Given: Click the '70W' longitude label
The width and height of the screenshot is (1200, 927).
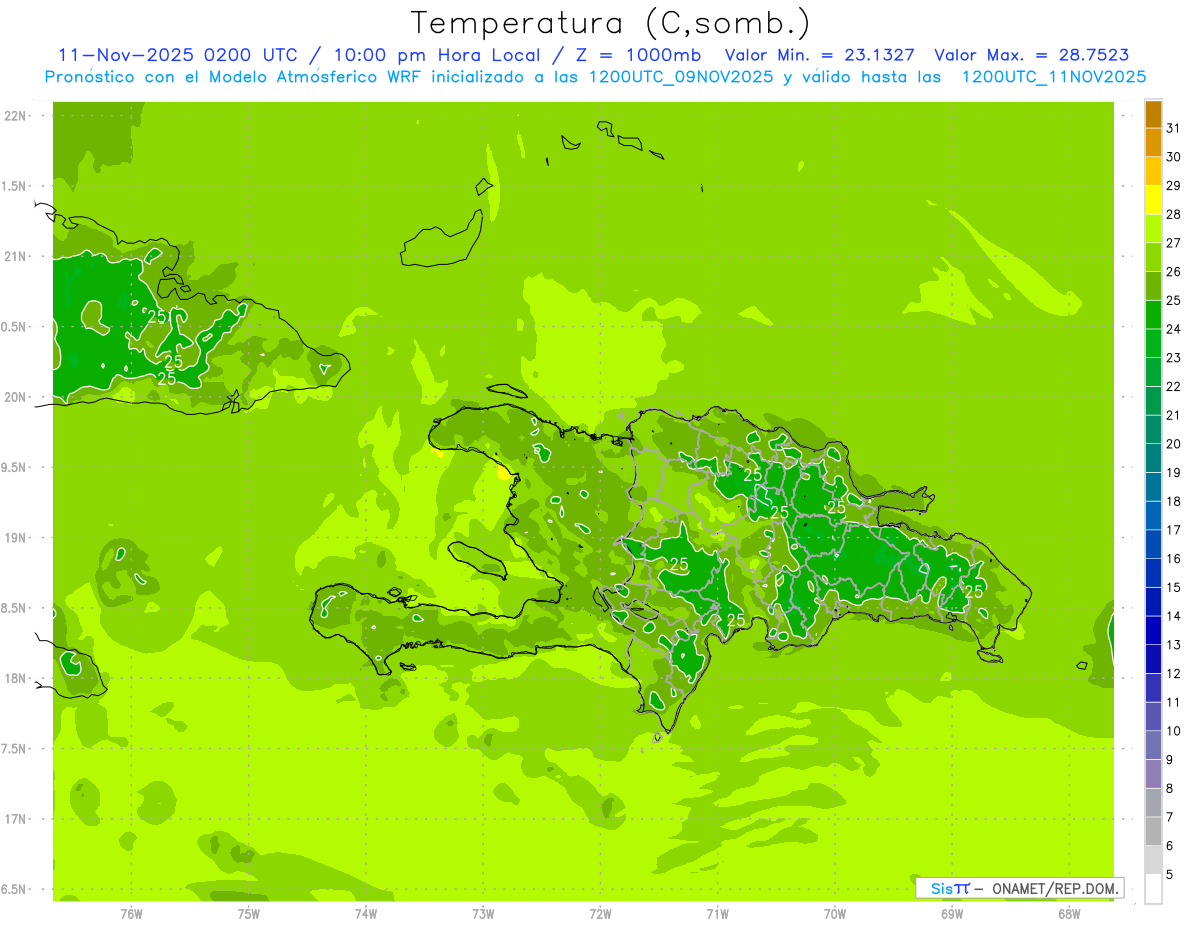Looking at the screenshot, I should coord(835,913).
